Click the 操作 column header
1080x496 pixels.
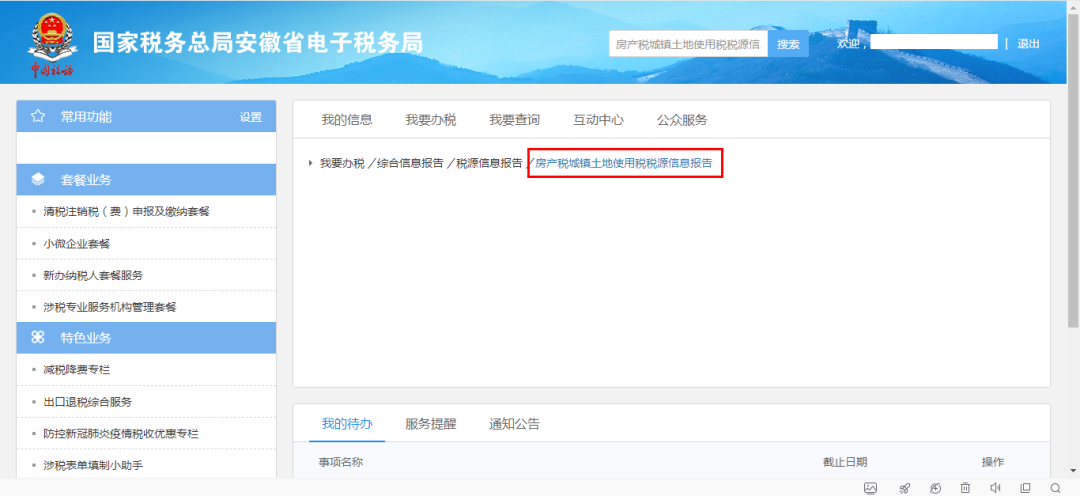993,462
